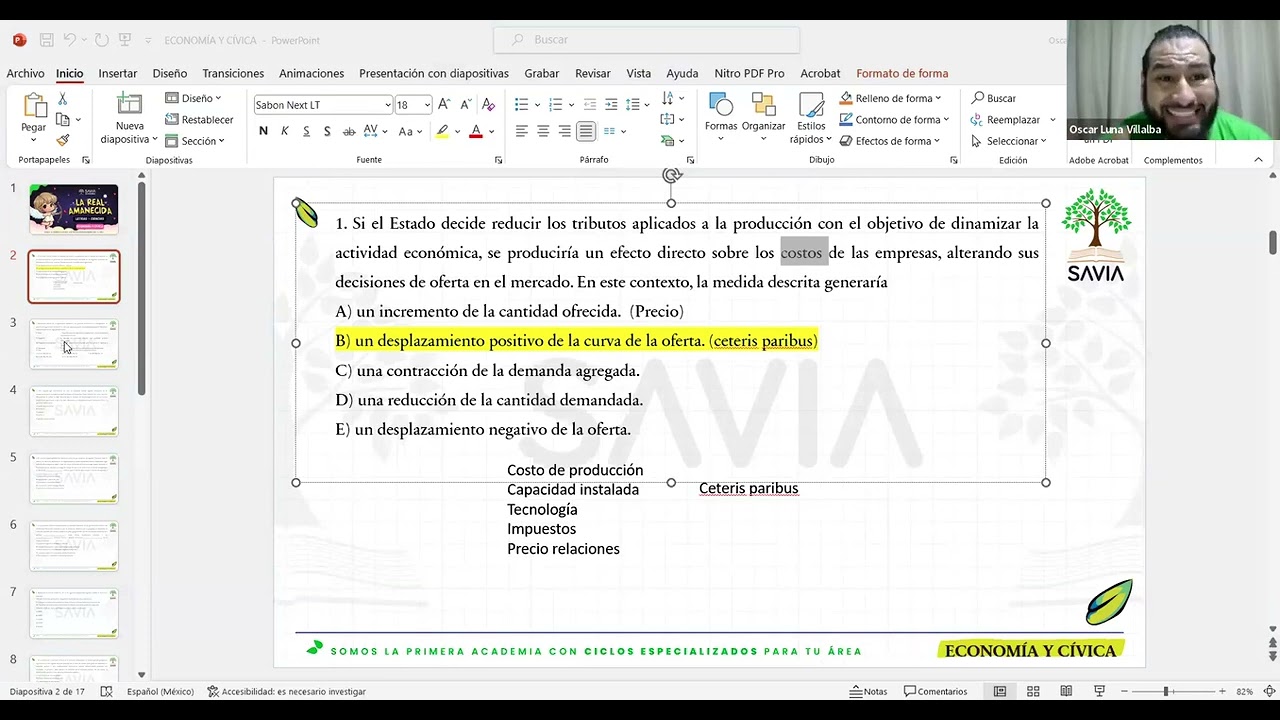Click the Cut scissors icon
Screen dimensions: 1280x720
pos(62,99)
